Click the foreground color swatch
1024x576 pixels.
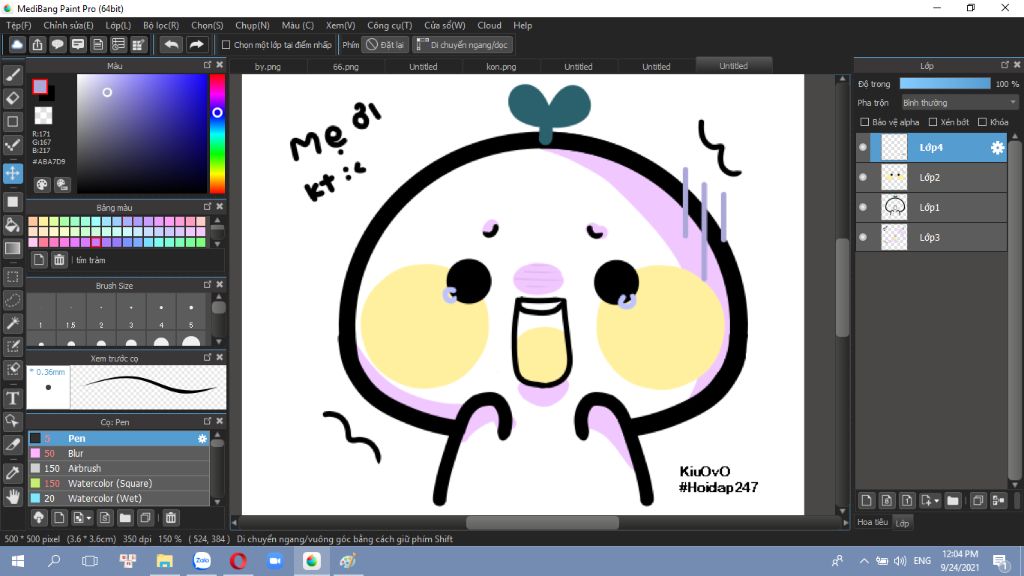point(40,86)
